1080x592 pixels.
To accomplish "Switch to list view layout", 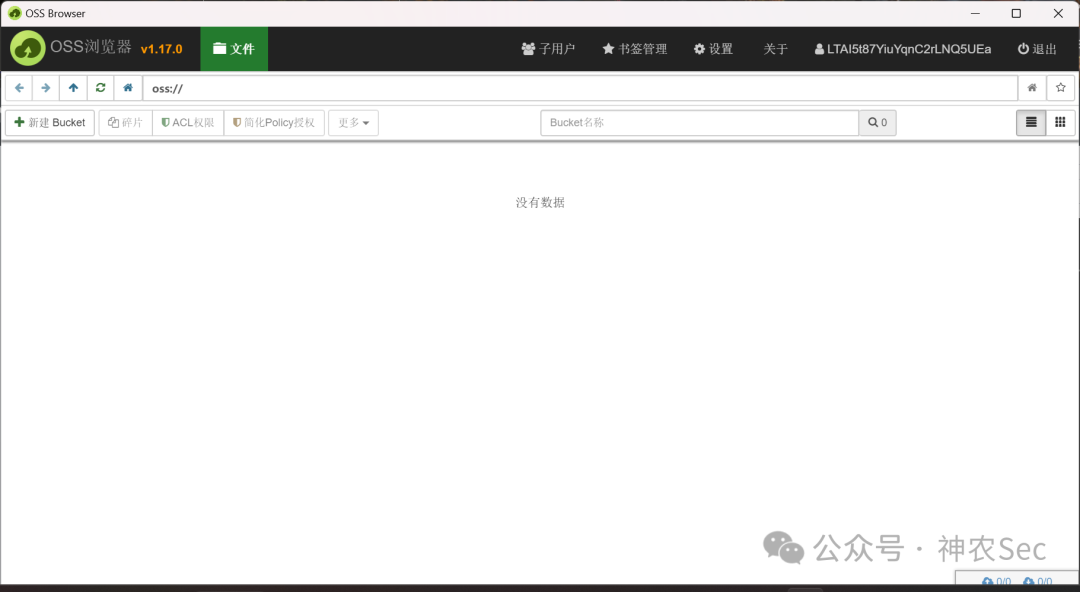I will tap(1031, 123).
